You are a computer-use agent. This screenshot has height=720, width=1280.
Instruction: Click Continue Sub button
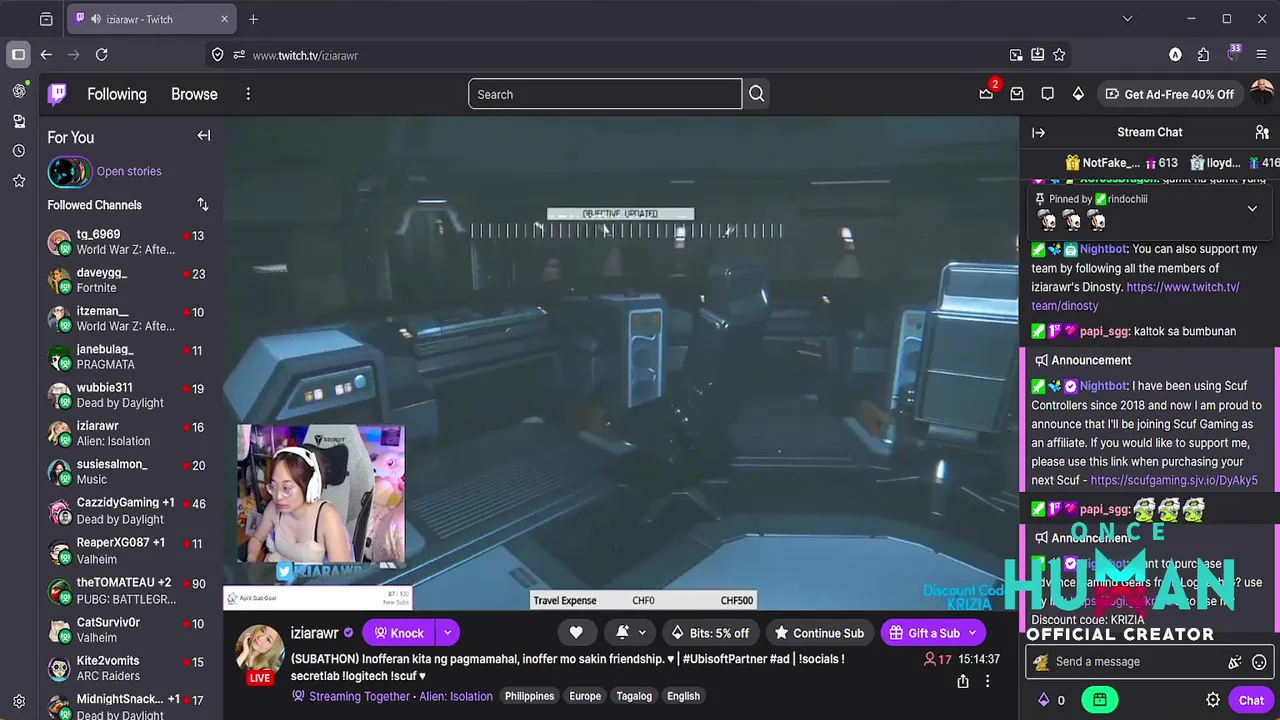[819, 633]
